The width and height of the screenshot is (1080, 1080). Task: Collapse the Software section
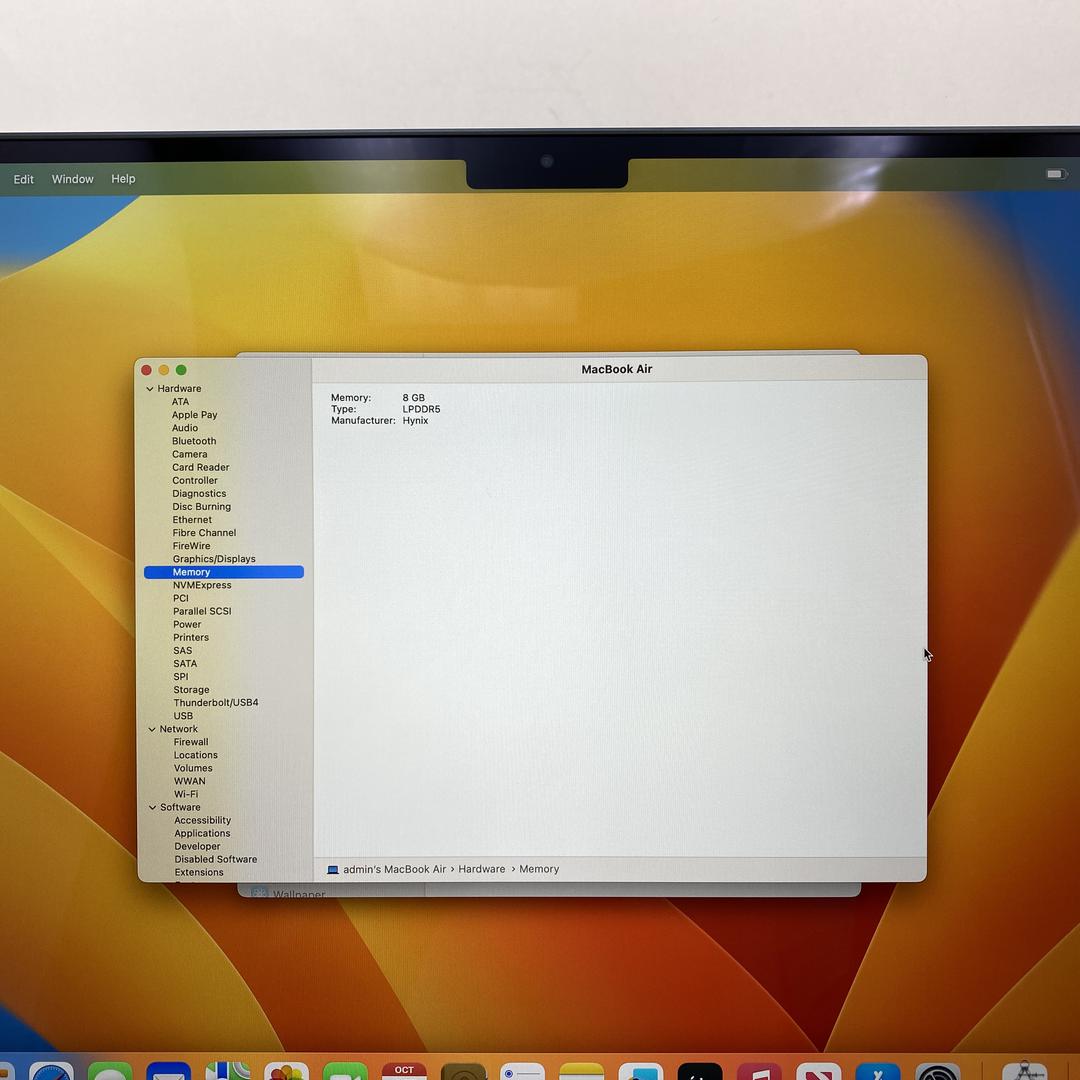(153, 807)
